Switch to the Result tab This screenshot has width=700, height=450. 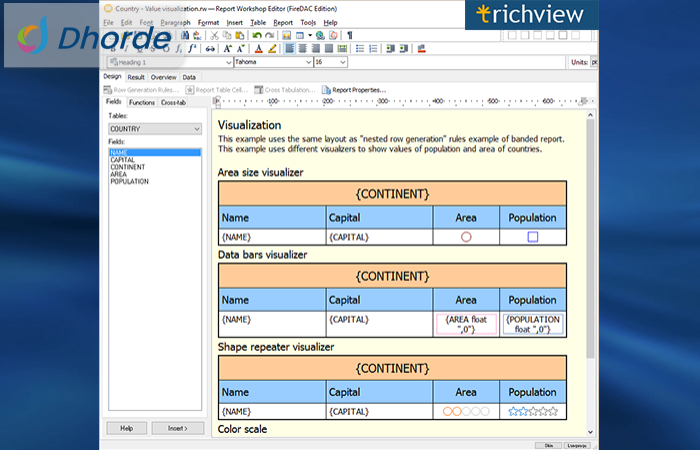[136, 77]
